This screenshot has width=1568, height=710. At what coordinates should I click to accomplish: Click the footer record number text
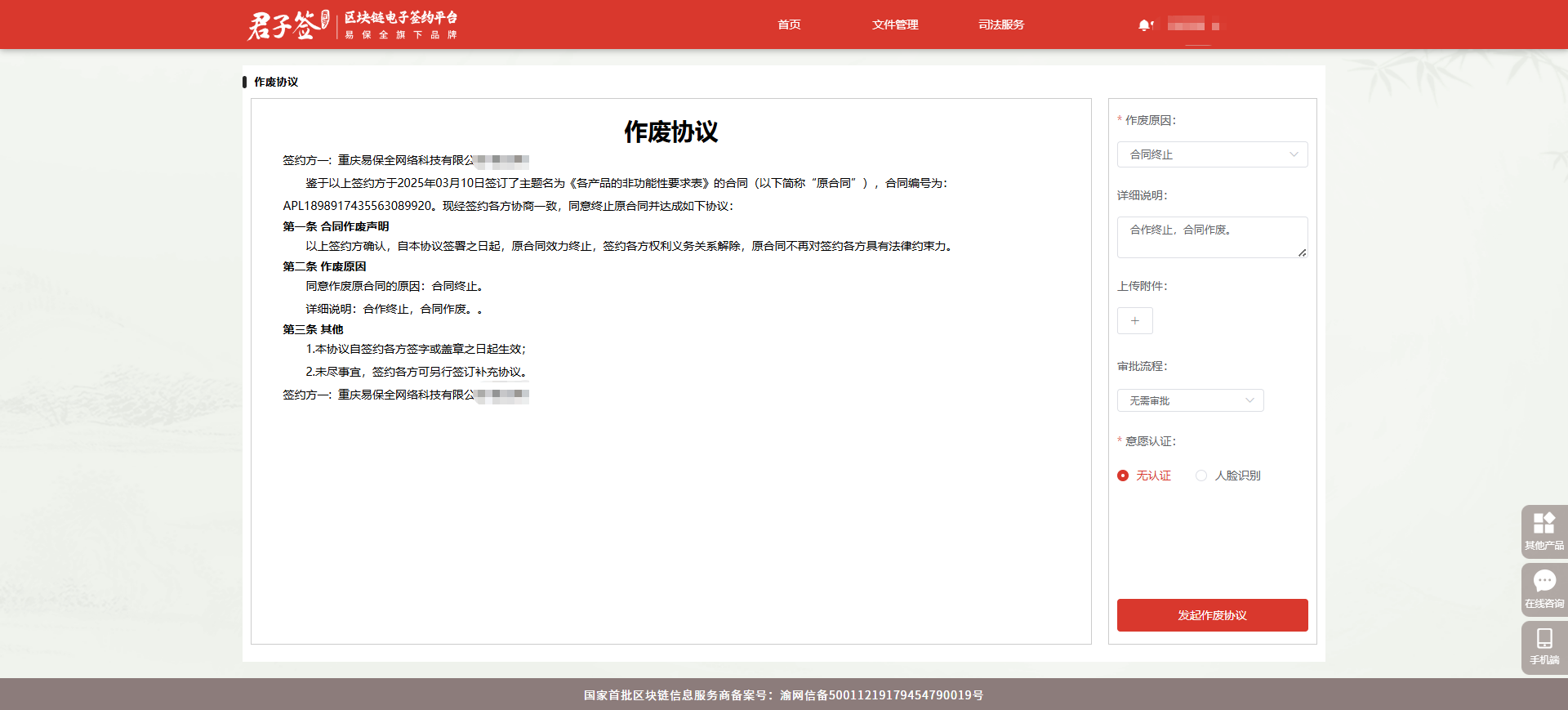tap(783, 695)
